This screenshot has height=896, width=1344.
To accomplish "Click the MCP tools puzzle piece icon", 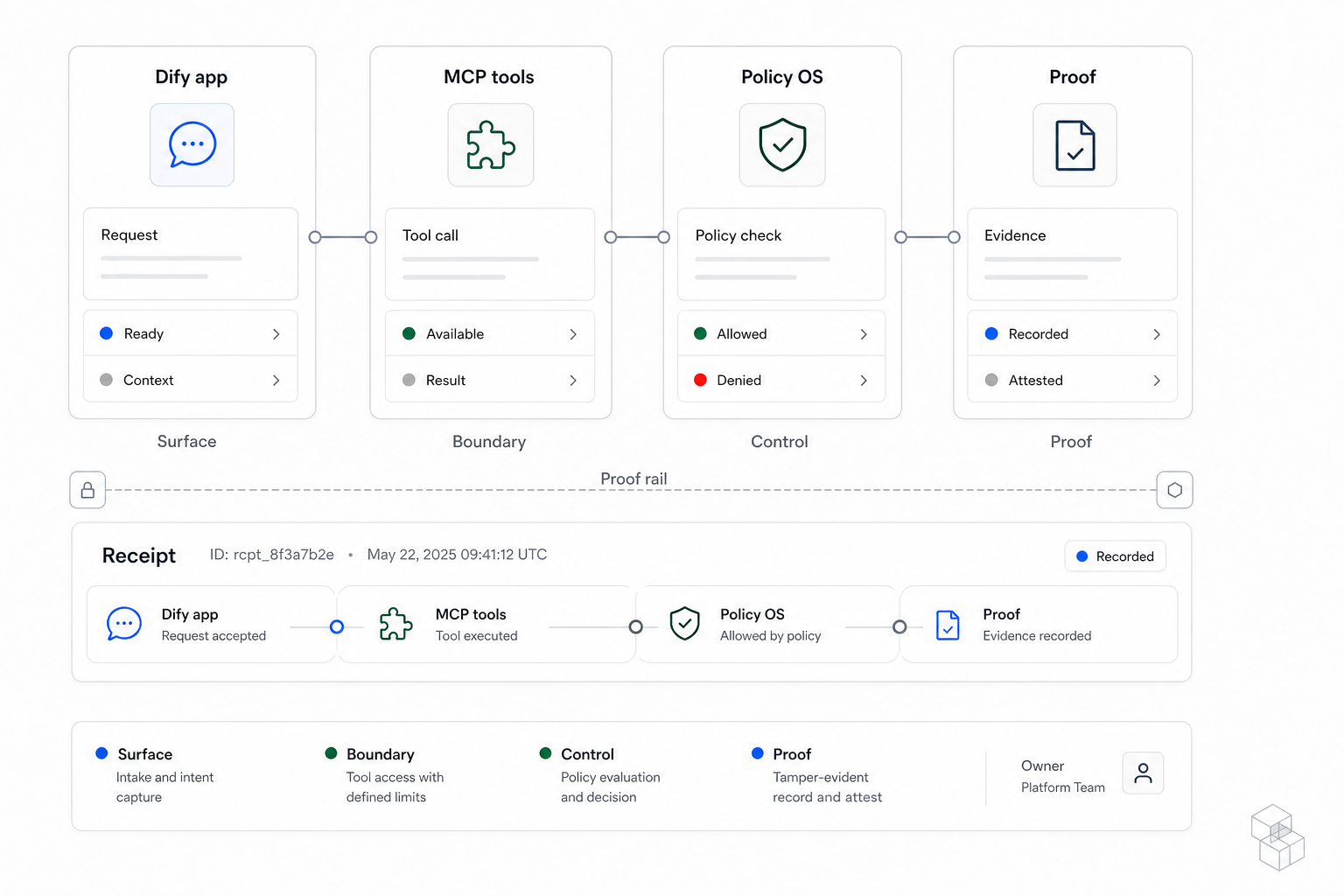I will tap(490, 144).
